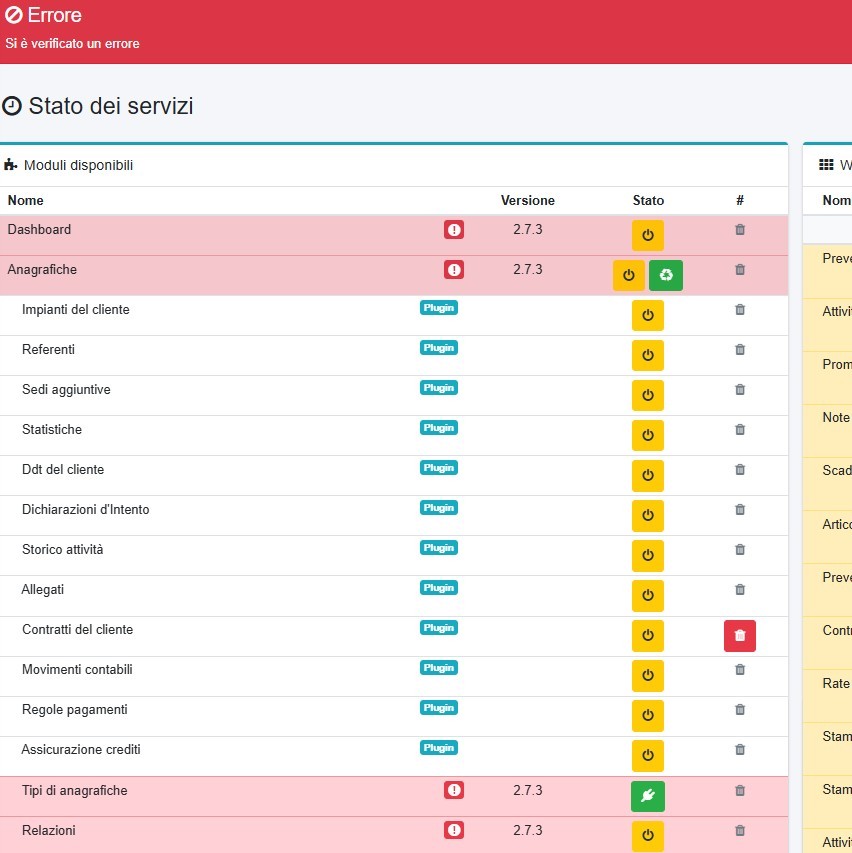Disable the Movimenti contabili plugin

(x=647, y=676)
